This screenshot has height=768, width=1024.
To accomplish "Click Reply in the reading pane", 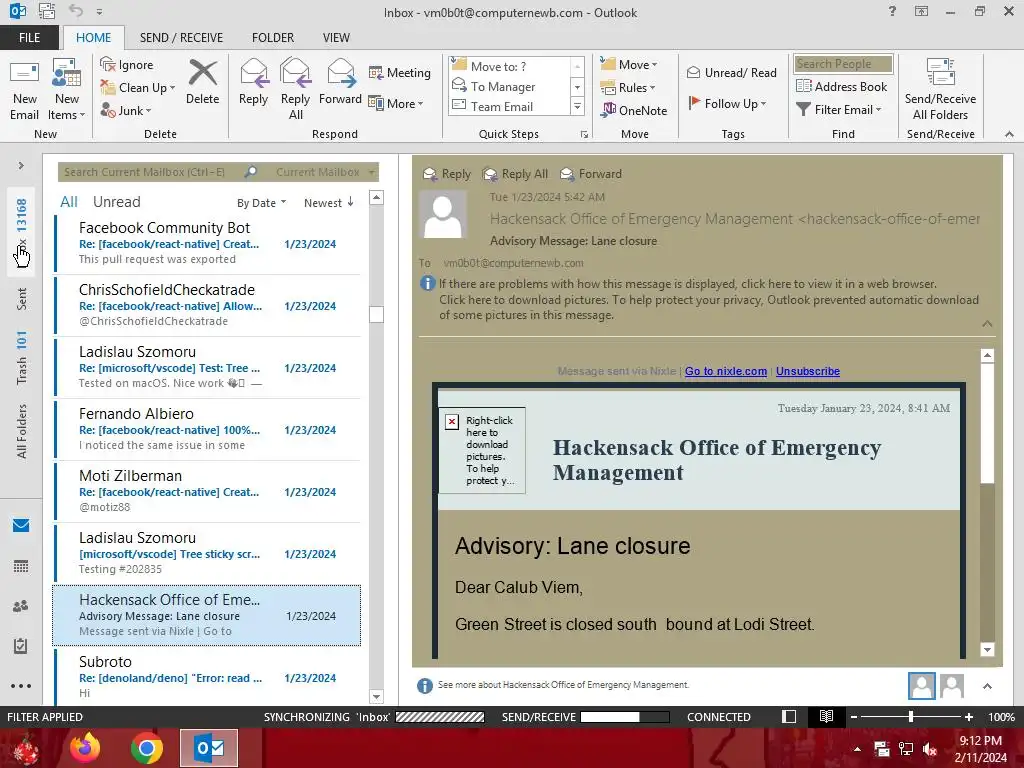I will 447,174.
